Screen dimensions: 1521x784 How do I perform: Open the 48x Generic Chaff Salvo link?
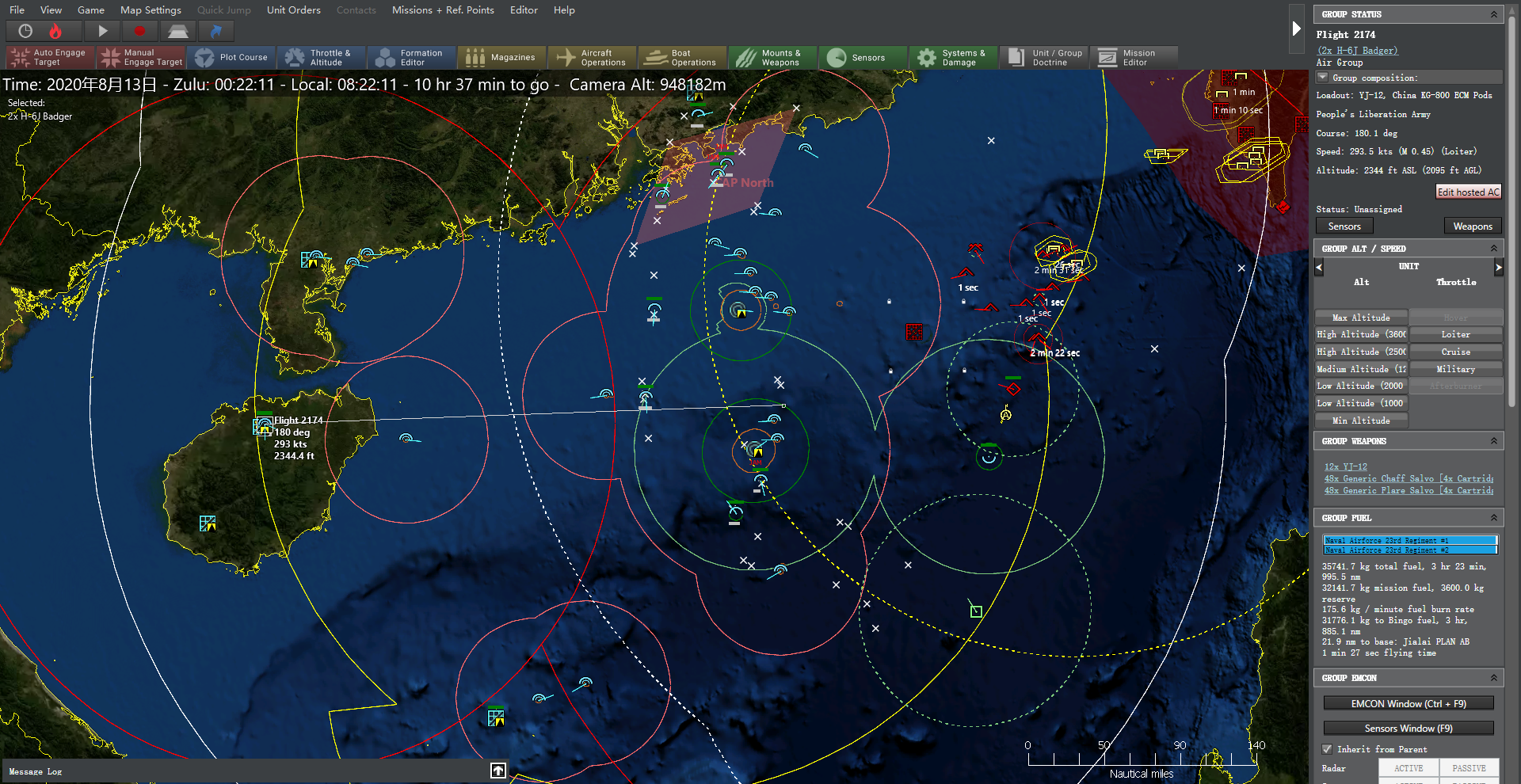1409,478
